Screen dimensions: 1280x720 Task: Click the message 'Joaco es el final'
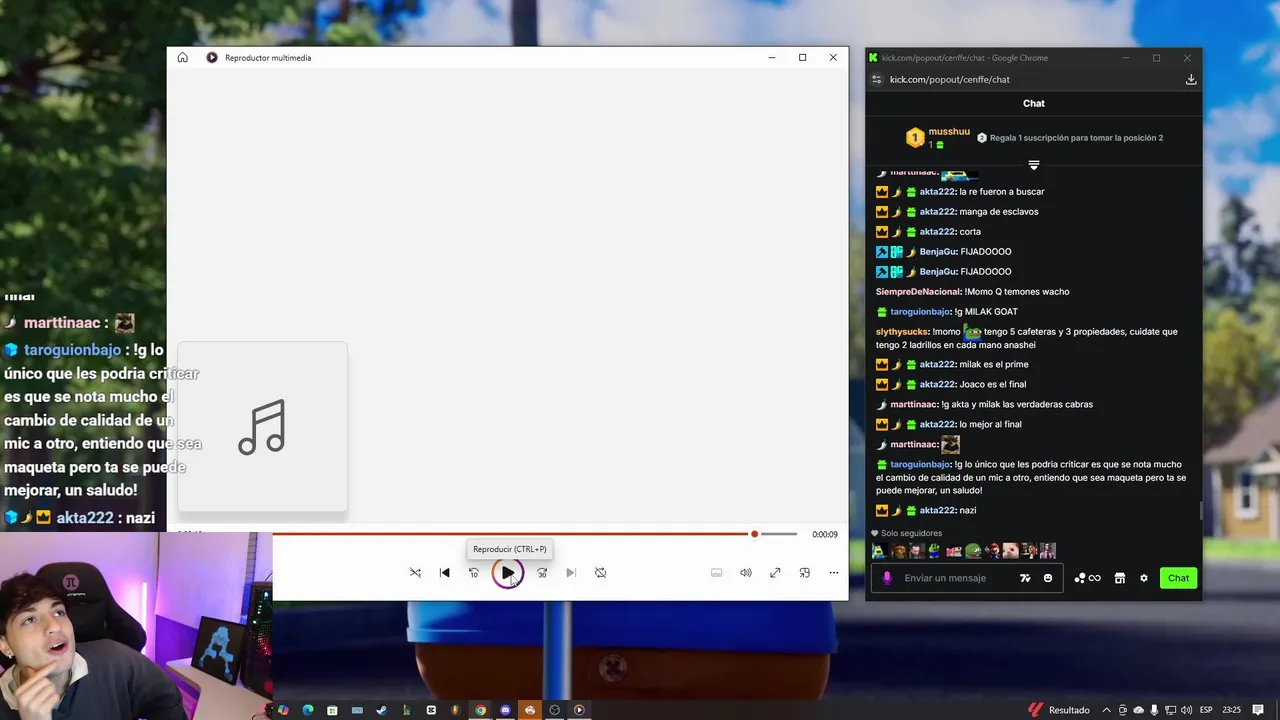[993, 385]
